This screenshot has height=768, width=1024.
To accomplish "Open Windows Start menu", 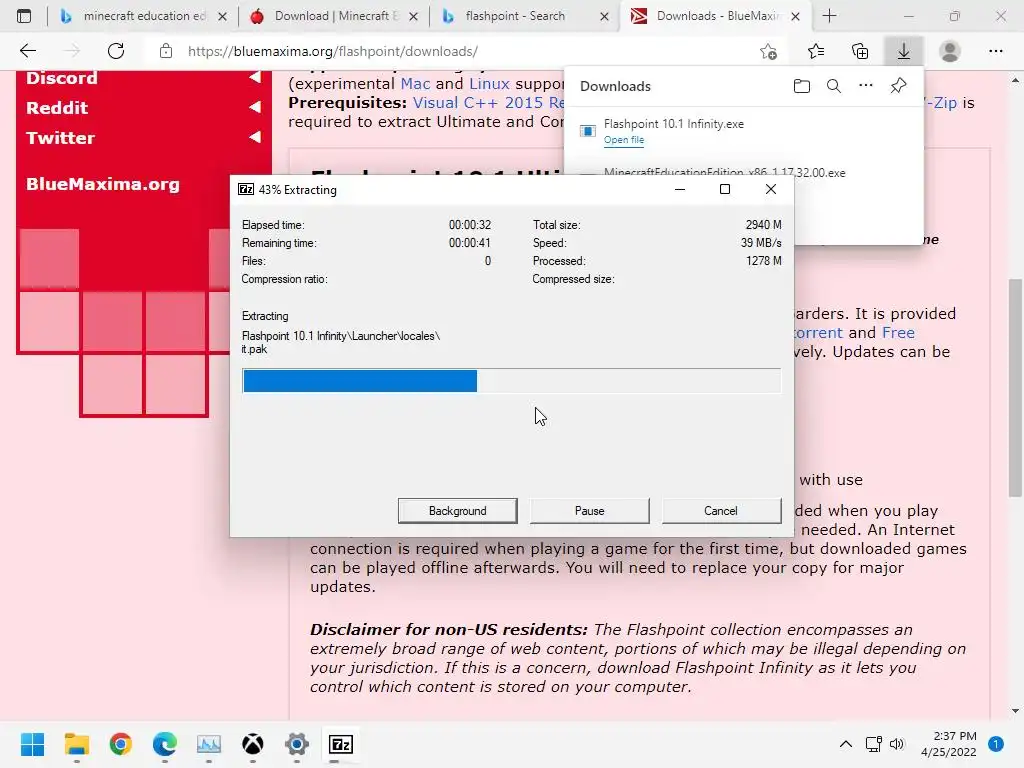I will click(x=33, y=744).
